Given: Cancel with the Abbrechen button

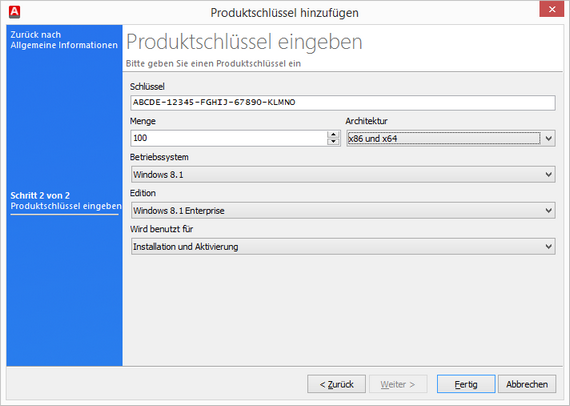Looking at the screenshot, I should (527, 384).
